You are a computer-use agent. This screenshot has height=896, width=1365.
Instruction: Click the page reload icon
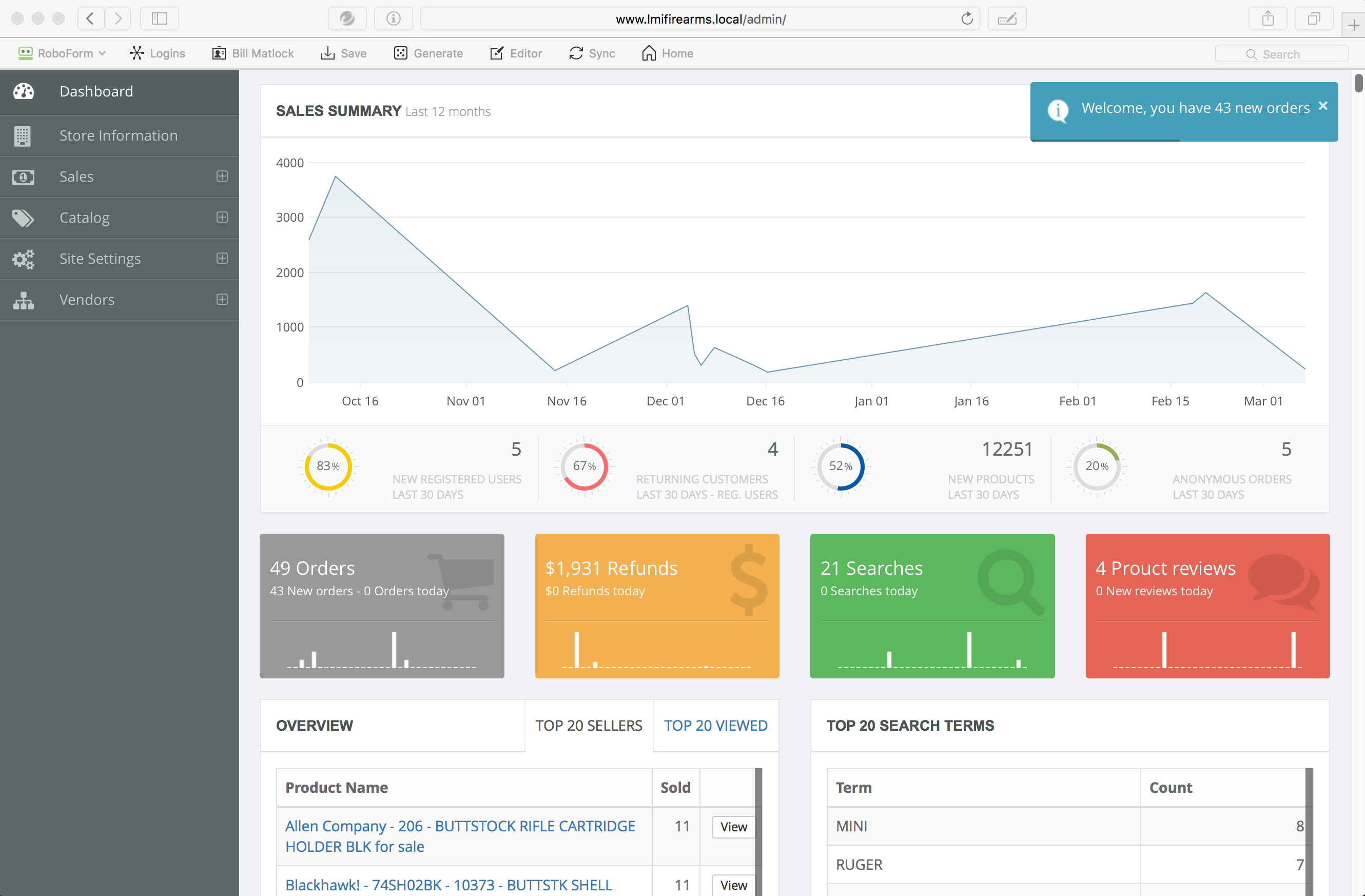[x=967, y=18]
